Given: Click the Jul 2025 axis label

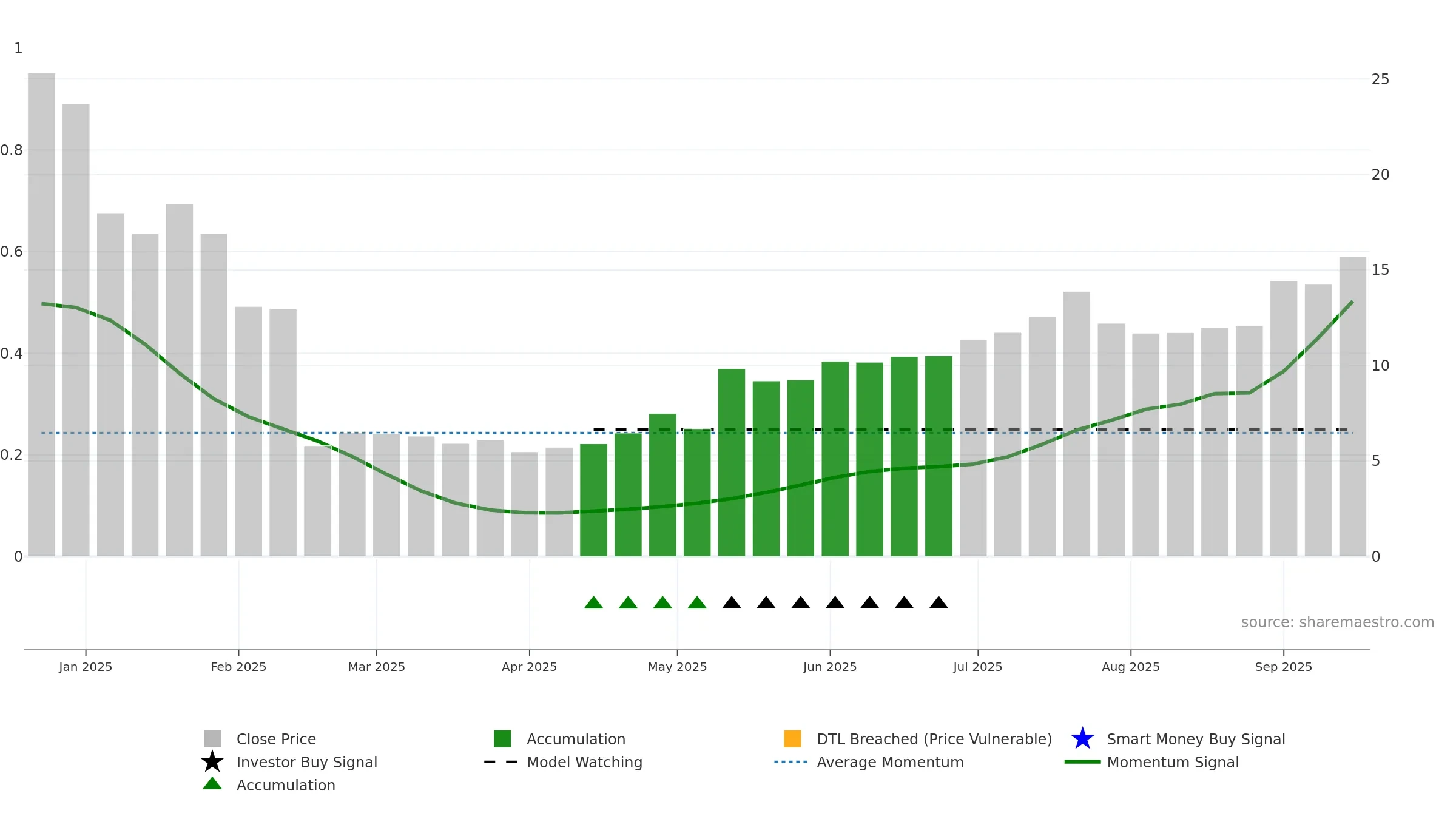Looking at the screenshot, I should [x=978, y=667].
